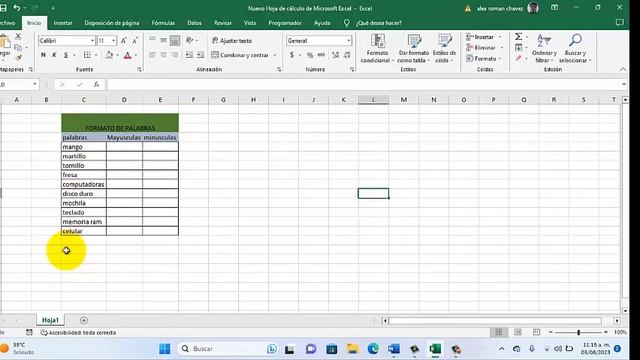
Task: Add a new sheet with plus icon
Action: 84,320
